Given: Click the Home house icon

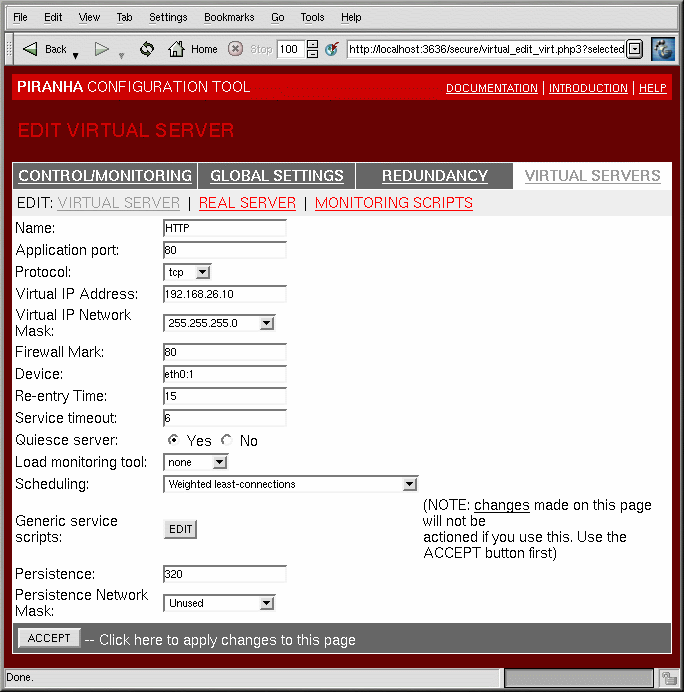Looking at the screenshot, I should click(176, 49).
